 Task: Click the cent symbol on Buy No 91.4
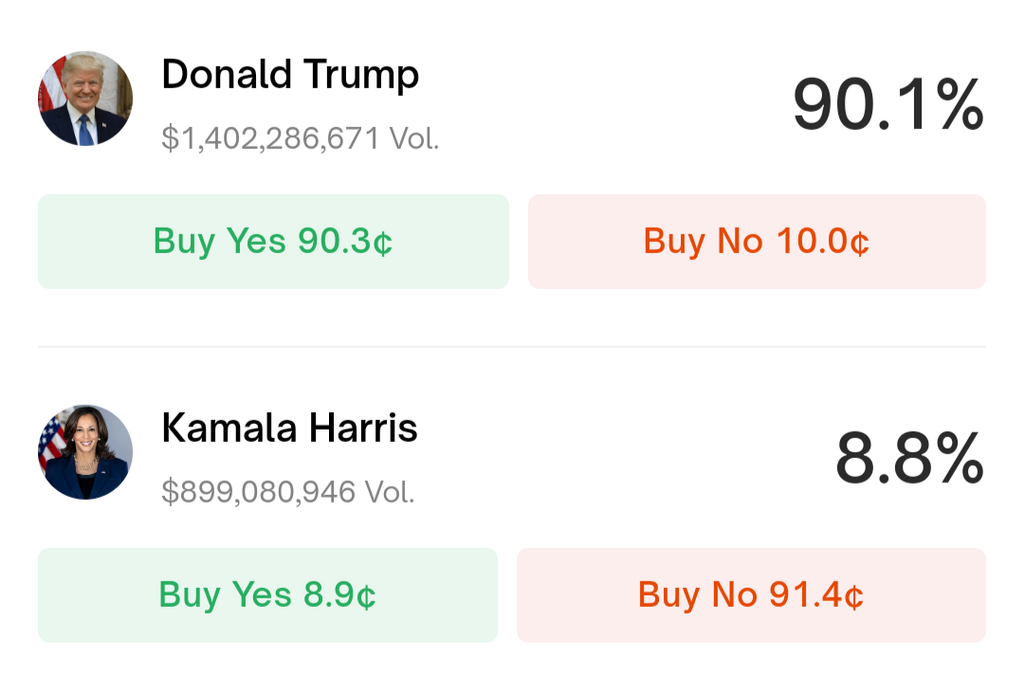pos(853,597)
